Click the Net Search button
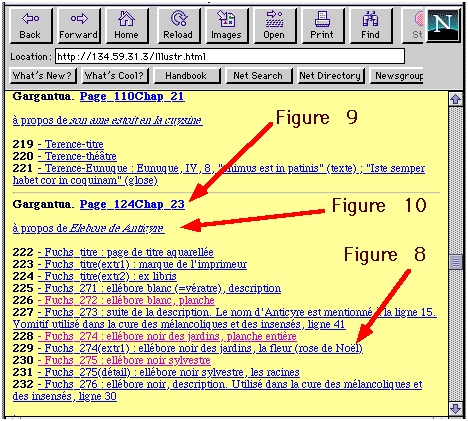The width and height of the screenshot is (468, 421). 259,76
